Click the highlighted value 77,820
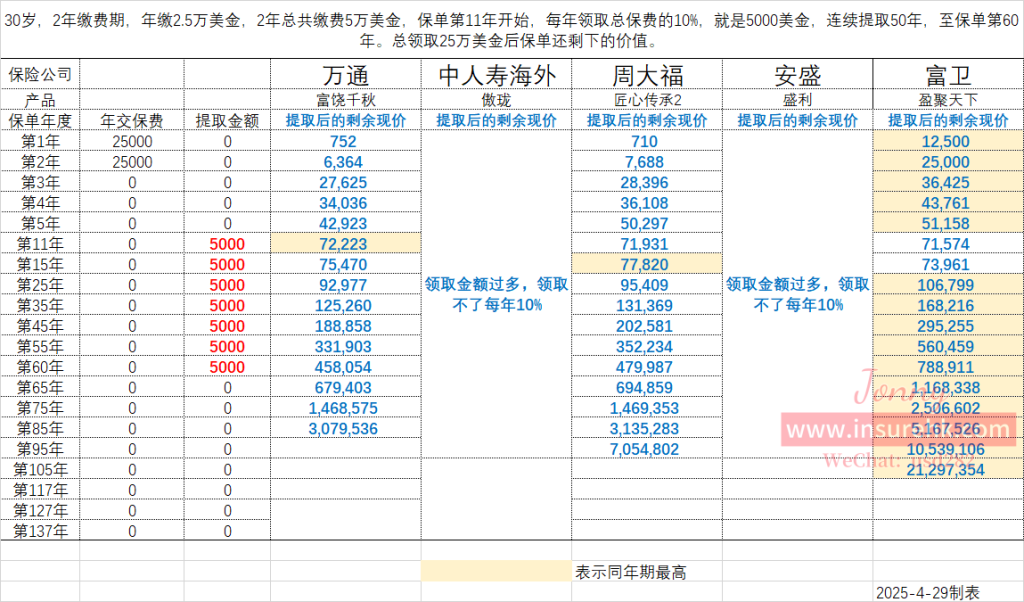The image size is (1024, 602). 644,264
